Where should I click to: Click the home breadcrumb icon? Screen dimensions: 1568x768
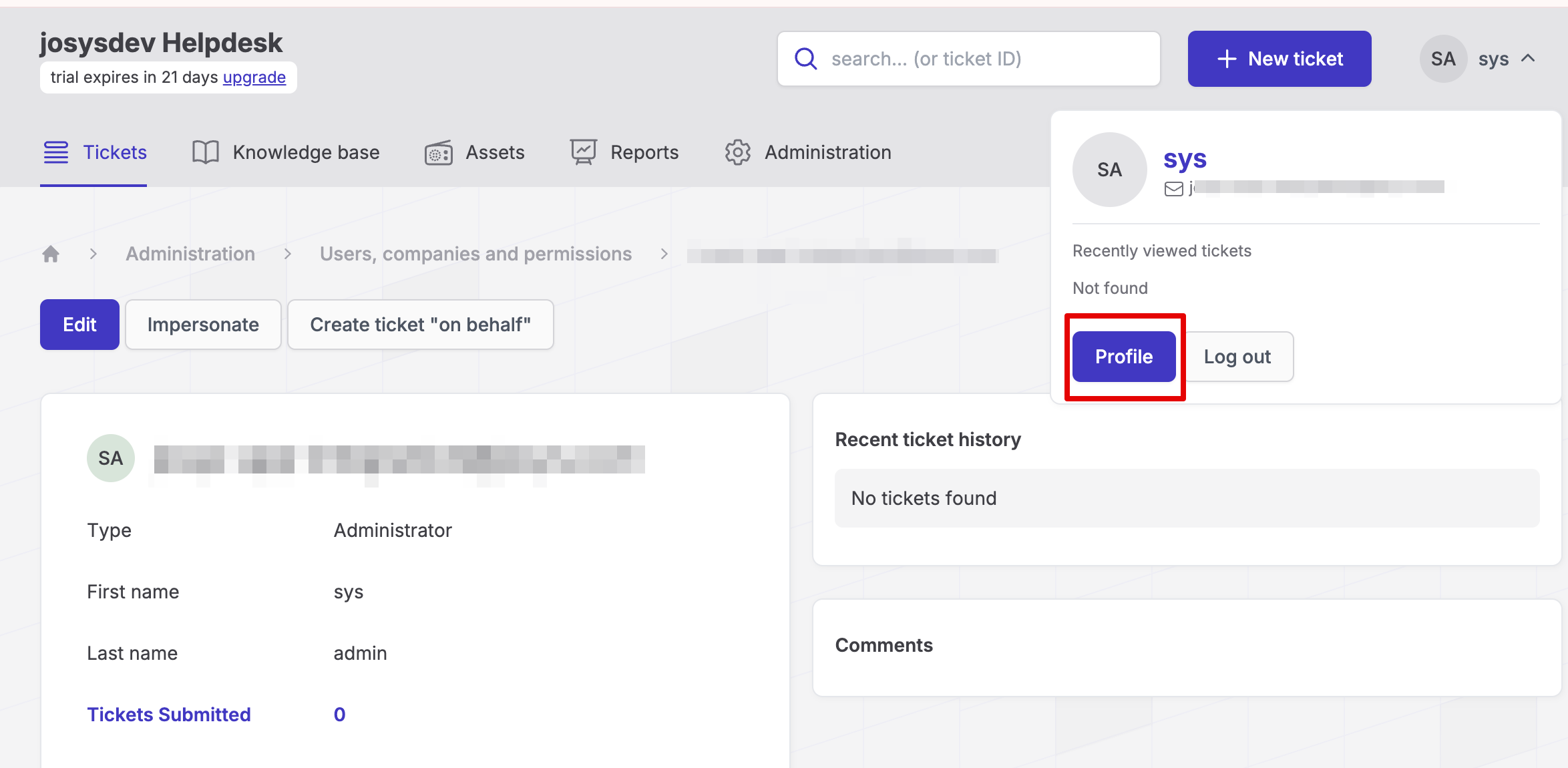point(51,254)
